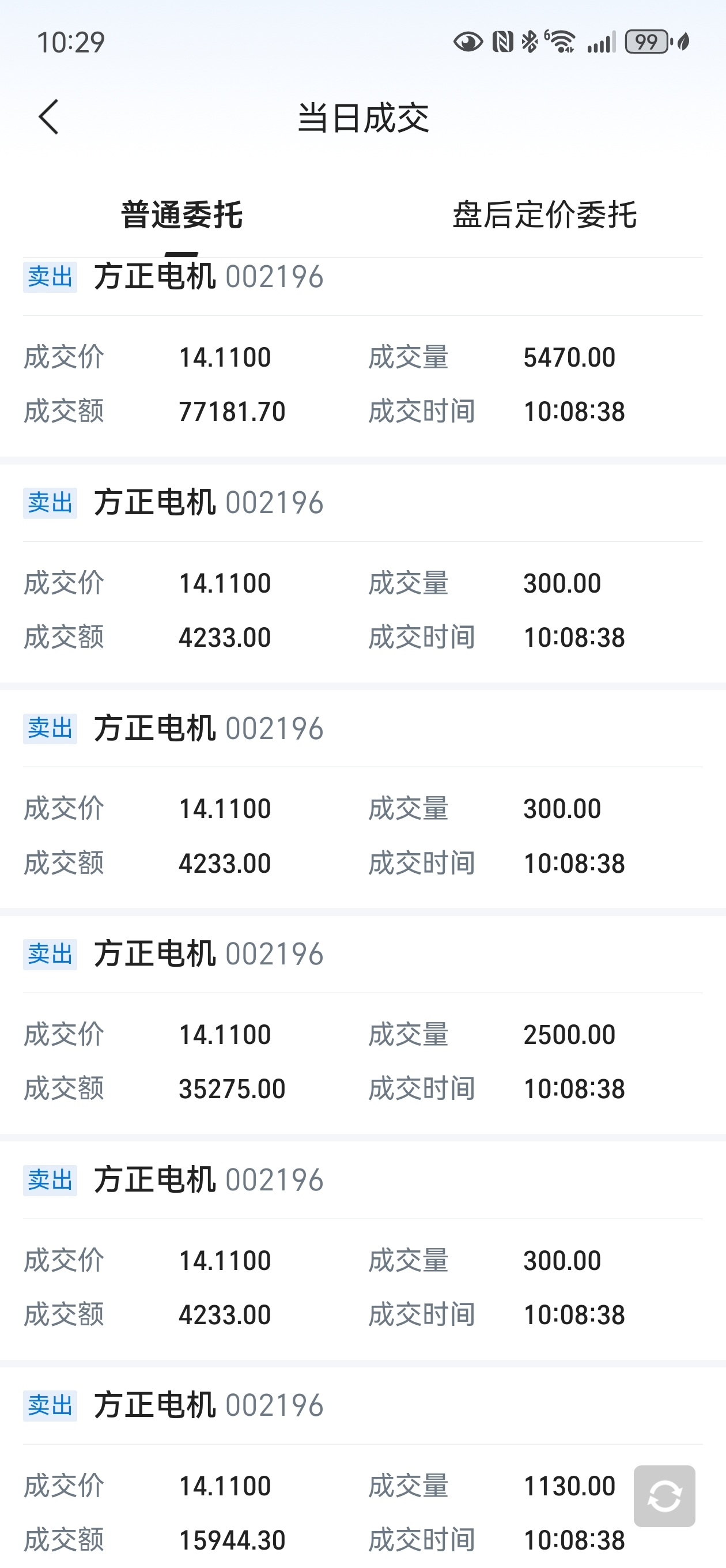
Task: Tap 成交额 35275.00 value
Action: [x=232, y=1089]
